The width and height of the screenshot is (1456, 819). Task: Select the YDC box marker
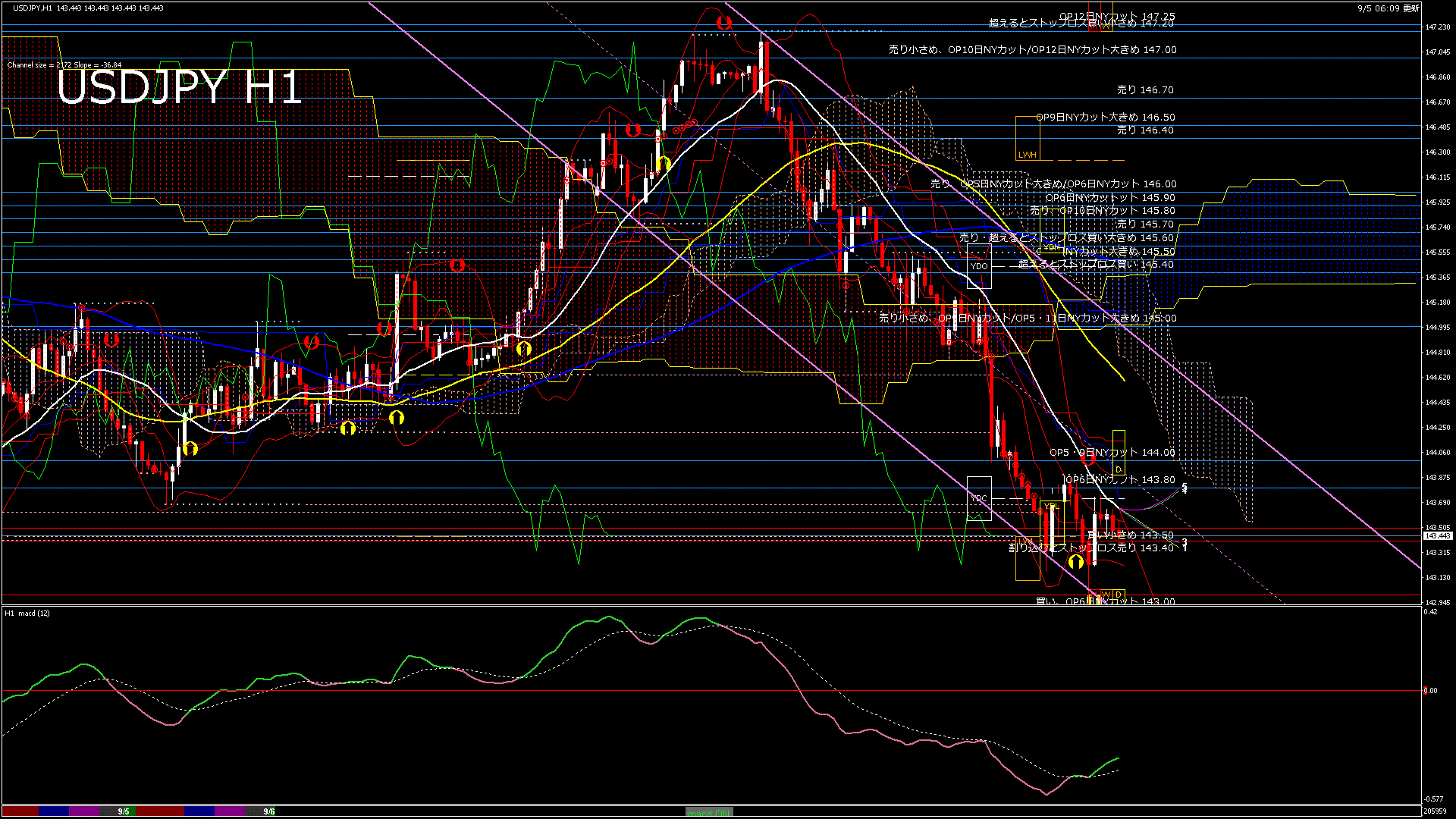[x=979, y=498]
